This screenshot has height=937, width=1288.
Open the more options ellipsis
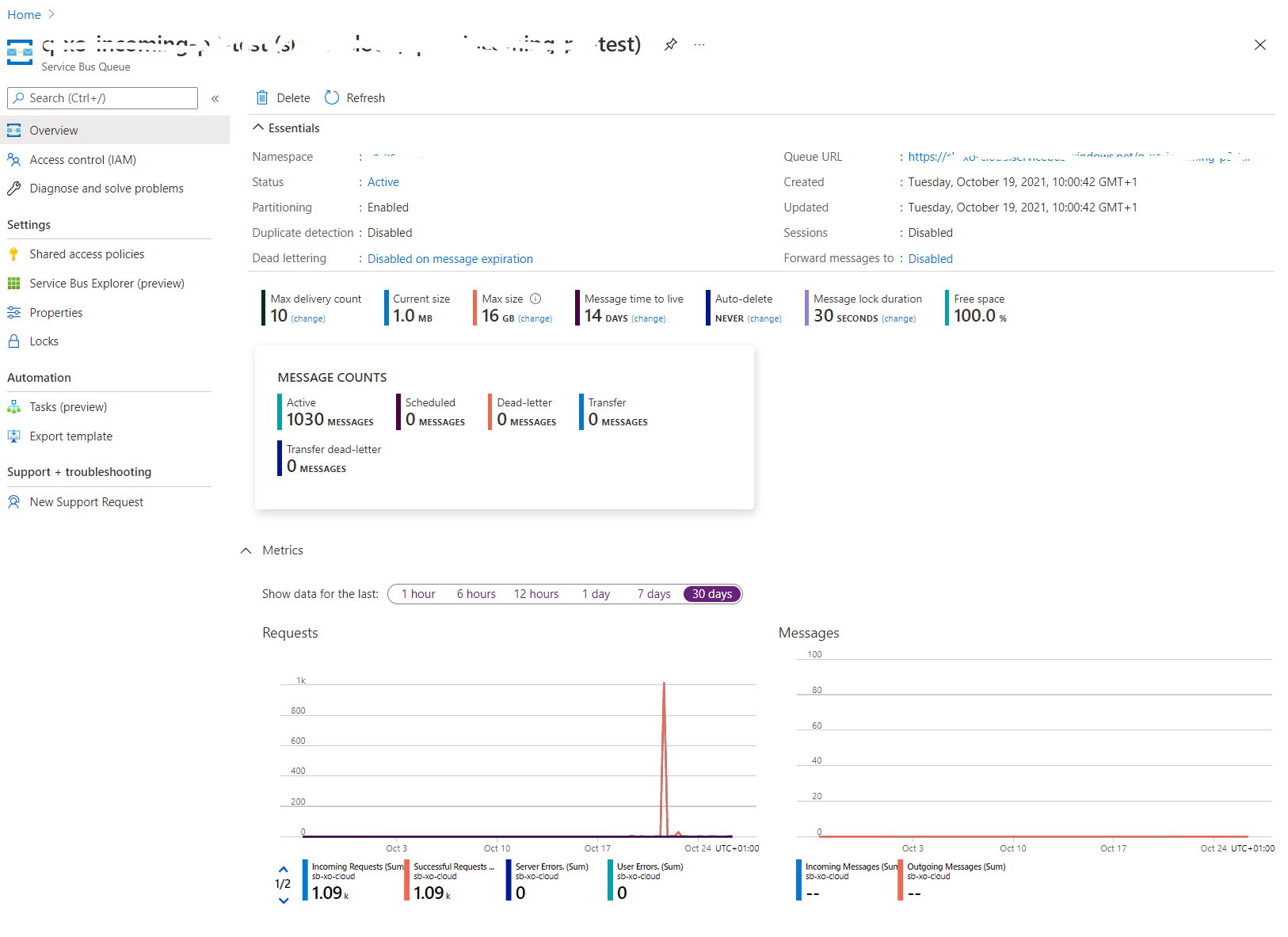pos(699,44)
